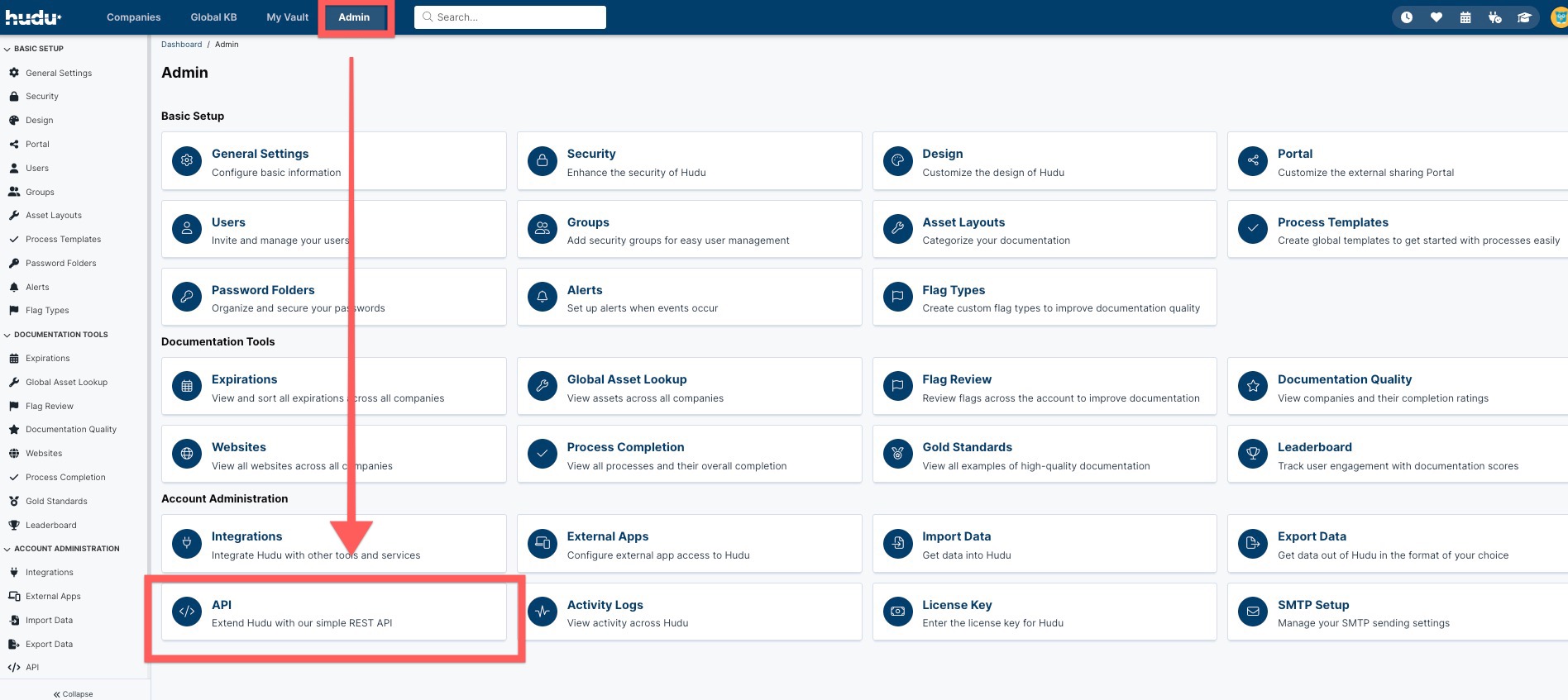1568x700 pixels.
Task: Open the Password Folders card title
Action: tap(263, 290)
